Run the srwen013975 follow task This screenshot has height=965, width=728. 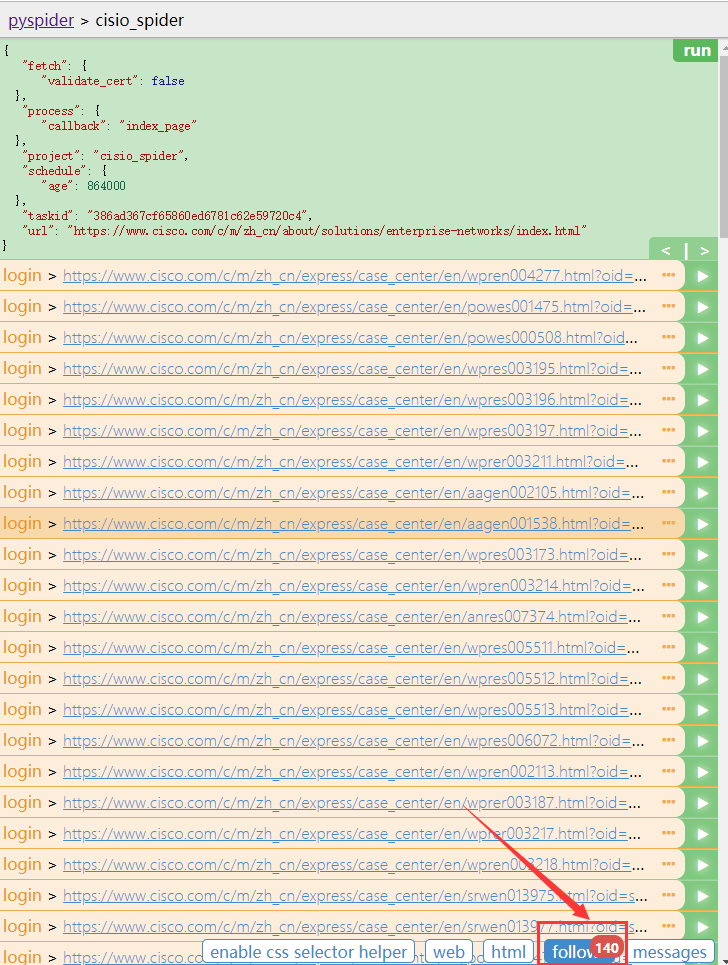[x=702, y=895]
